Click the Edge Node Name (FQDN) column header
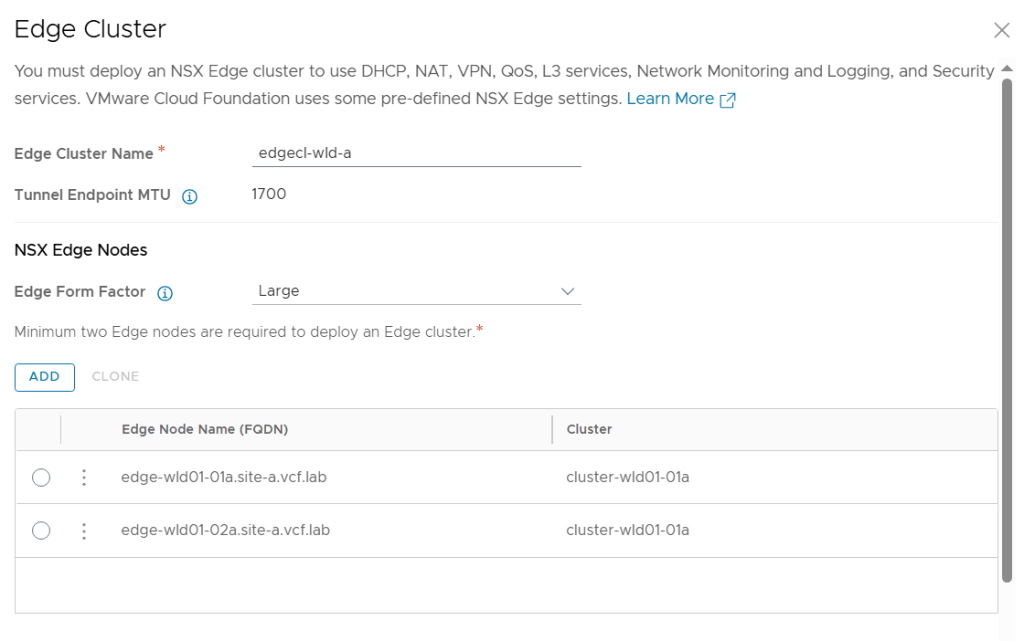The image size is (1024, 641). (205, 429)
